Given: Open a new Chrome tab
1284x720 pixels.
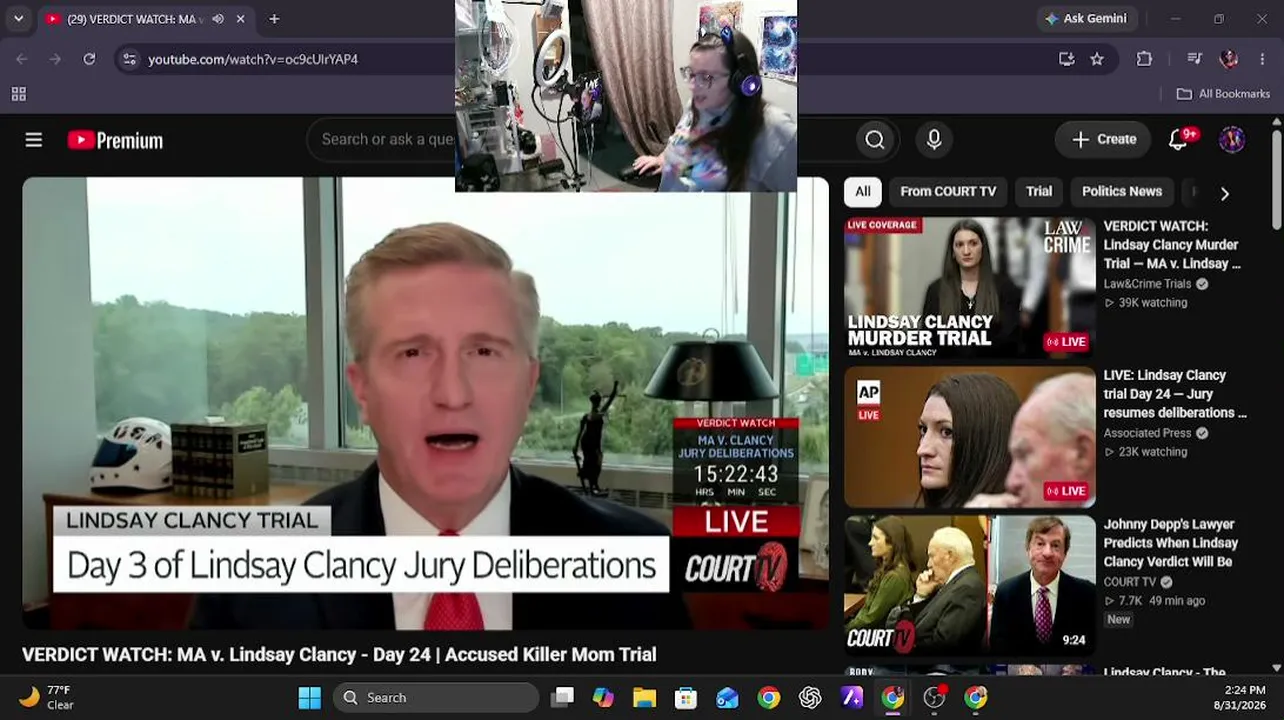Looking at the screenshot, I should pyautogui.click(x=274, y=19).
